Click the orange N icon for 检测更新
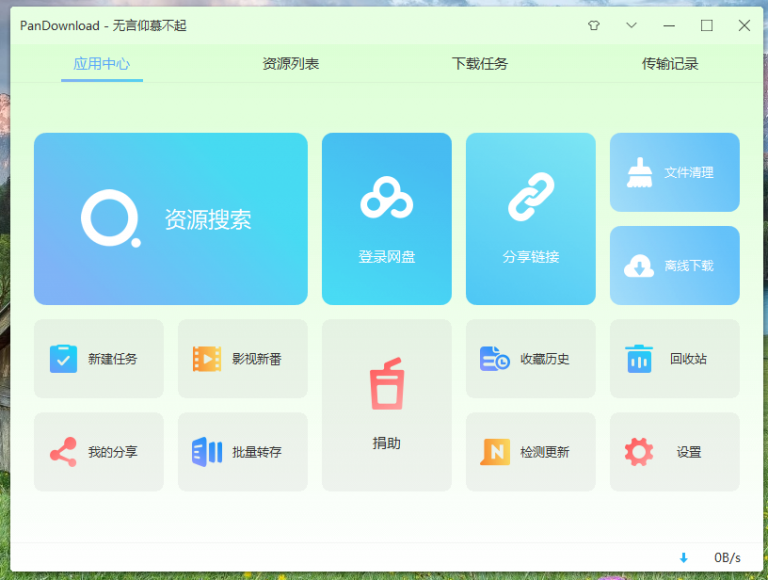The height and width of the screenshot is (580, 768). coord(495,452)
